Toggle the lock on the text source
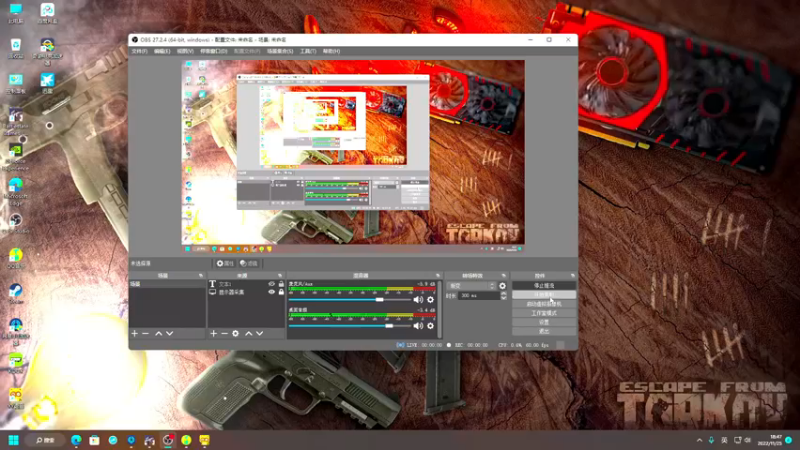This screenshot has width=800, height=450. pyautogui.click(x=281, y=284)
